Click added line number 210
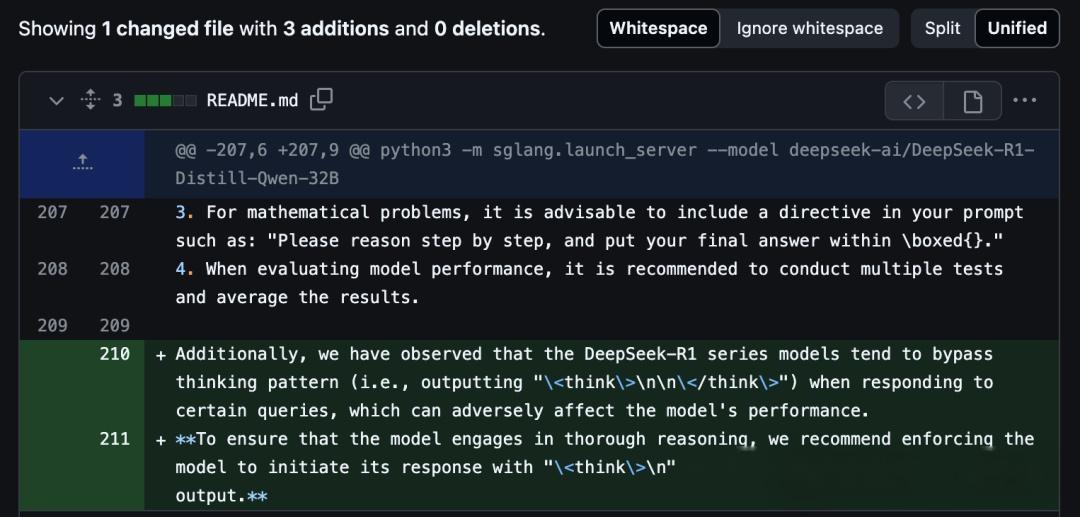Viewport: 1080px width, 517px height. coord(115,354)
